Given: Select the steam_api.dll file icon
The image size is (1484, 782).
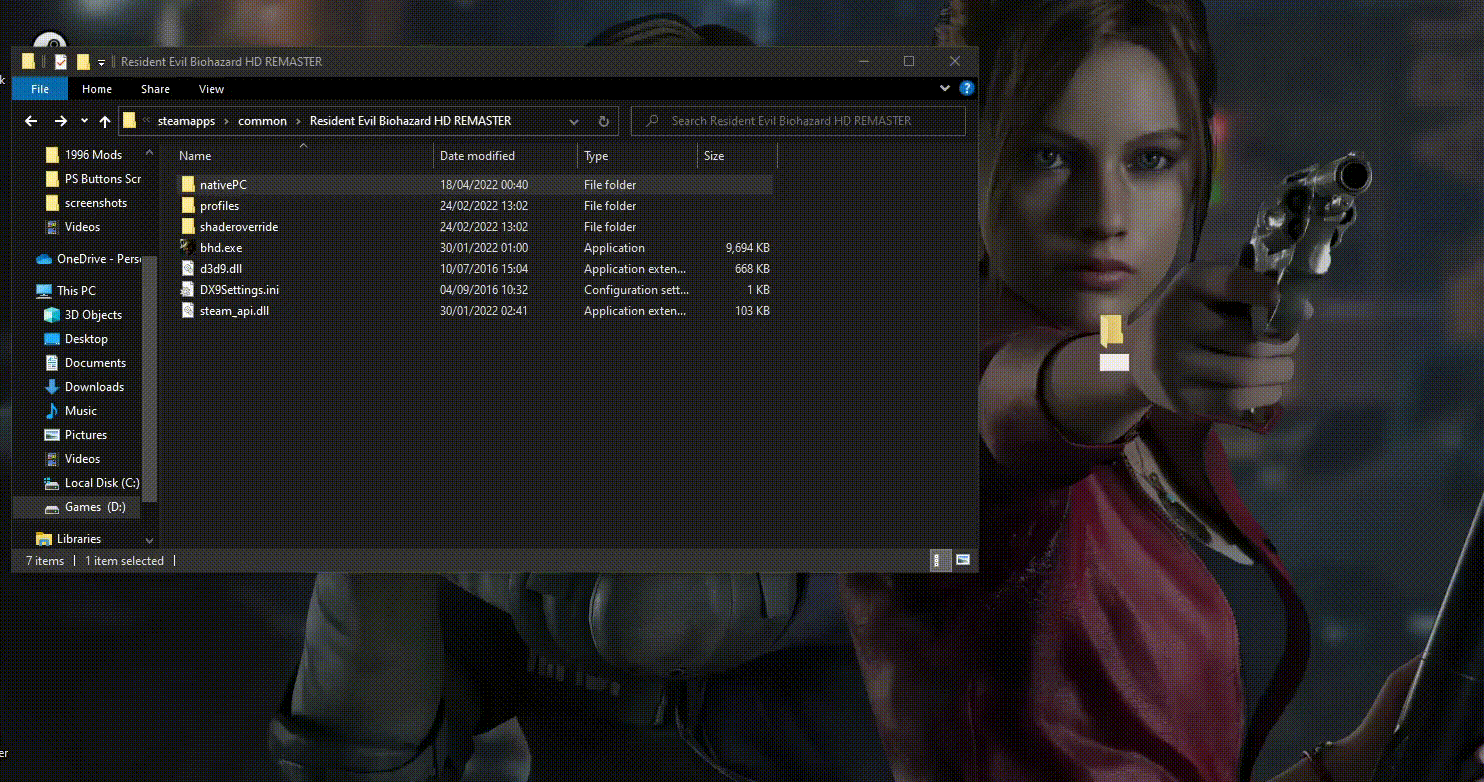Looking at the screenshot, I should pyautogui.click(x=188, y=310).
